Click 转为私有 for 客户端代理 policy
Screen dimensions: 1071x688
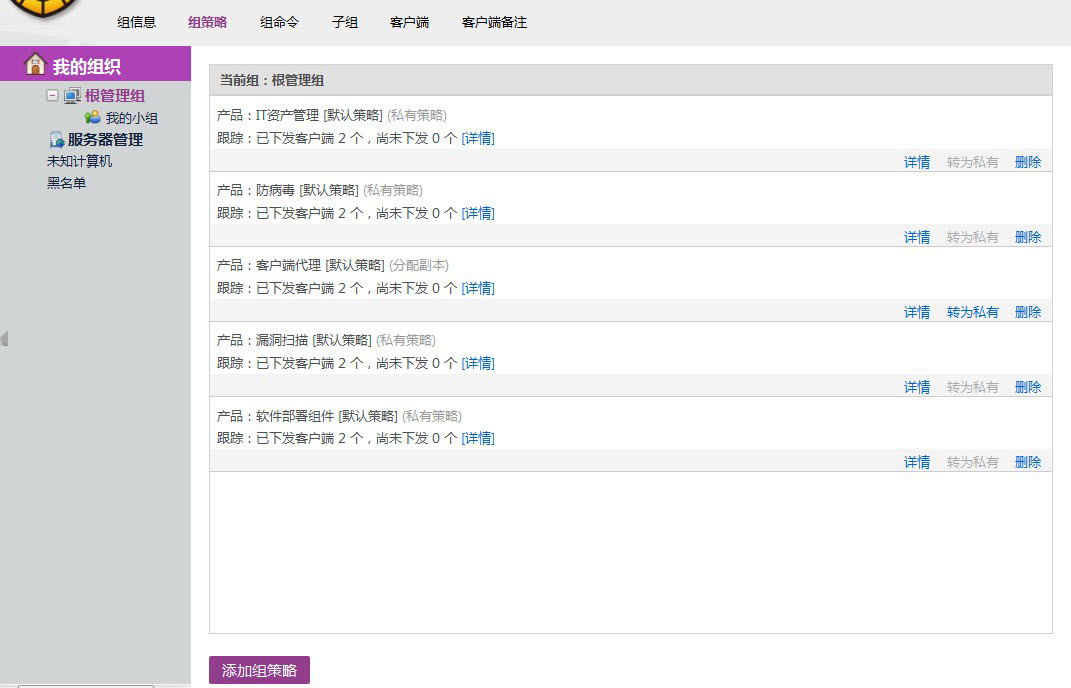(x=972, y=312)
